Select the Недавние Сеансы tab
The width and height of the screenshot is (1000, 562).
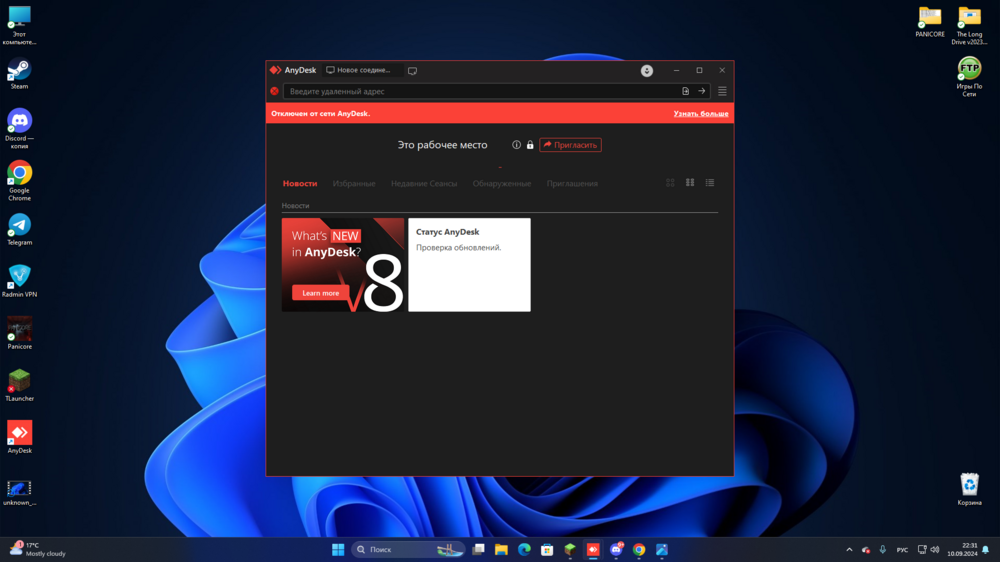point(424,184)
